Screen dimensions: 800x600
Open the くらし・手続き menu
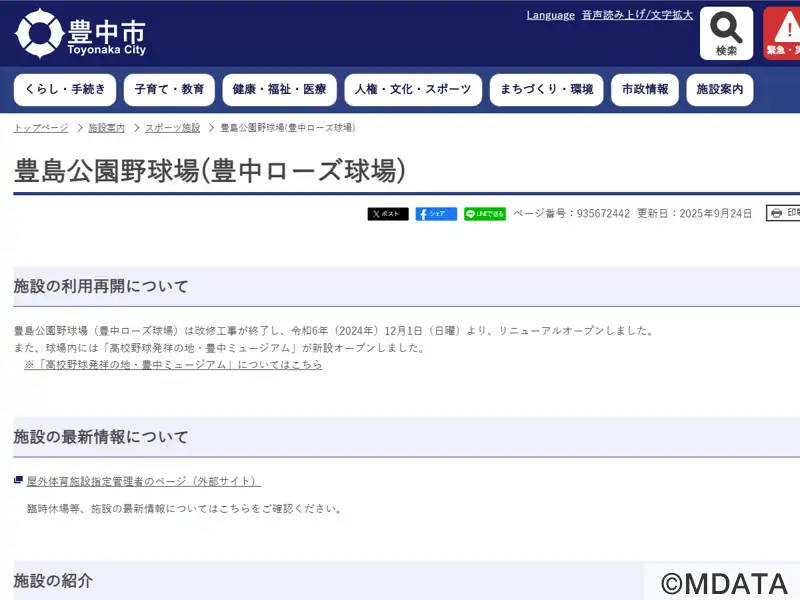pos(65,90)
